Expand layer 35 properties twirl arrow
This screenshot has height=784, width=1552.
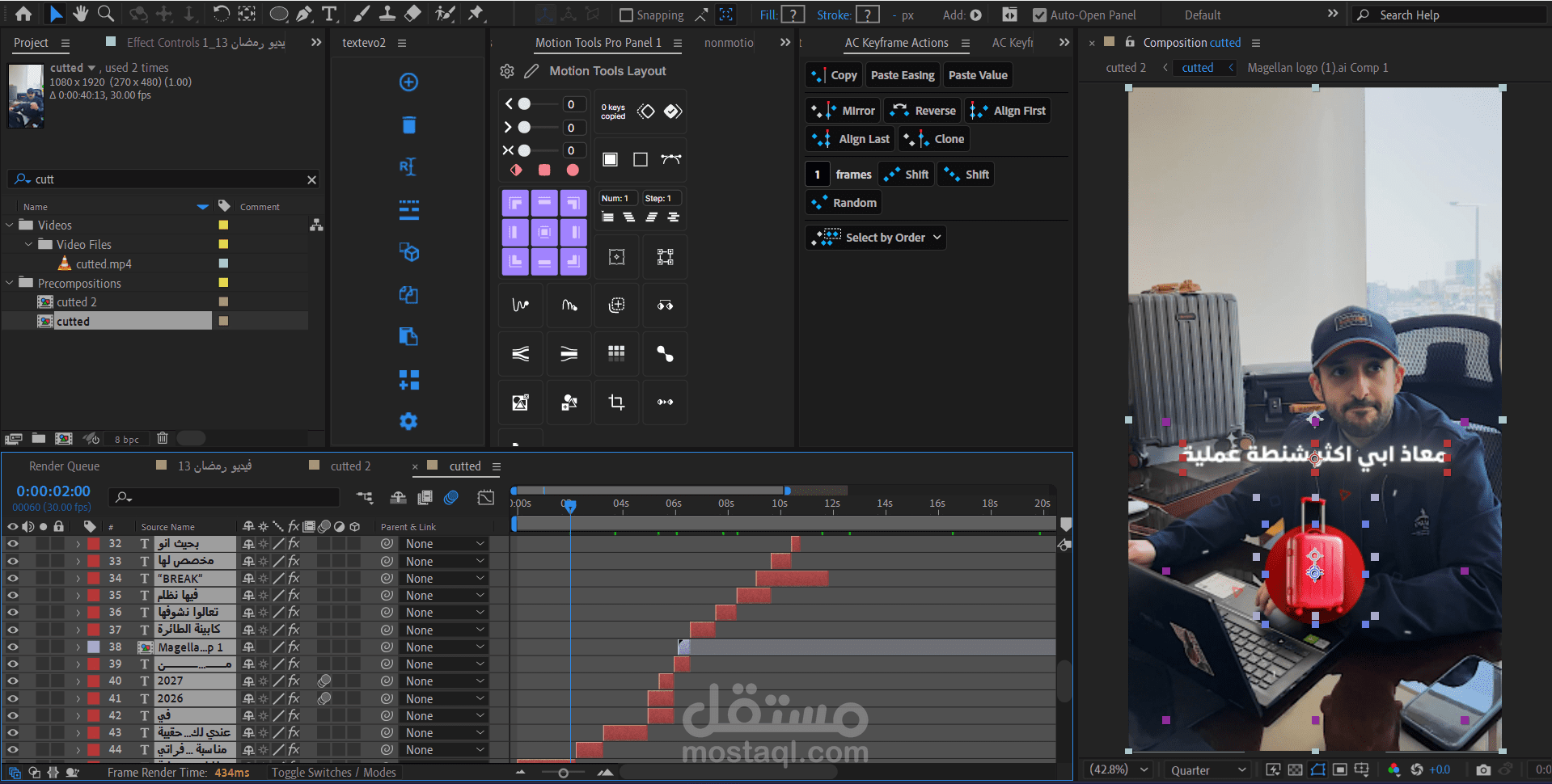point(78,596)
